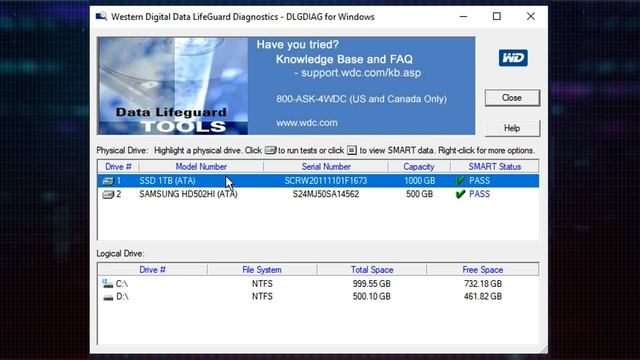
Task: Select the D:\ logical drive row
Action: [318, 297]
